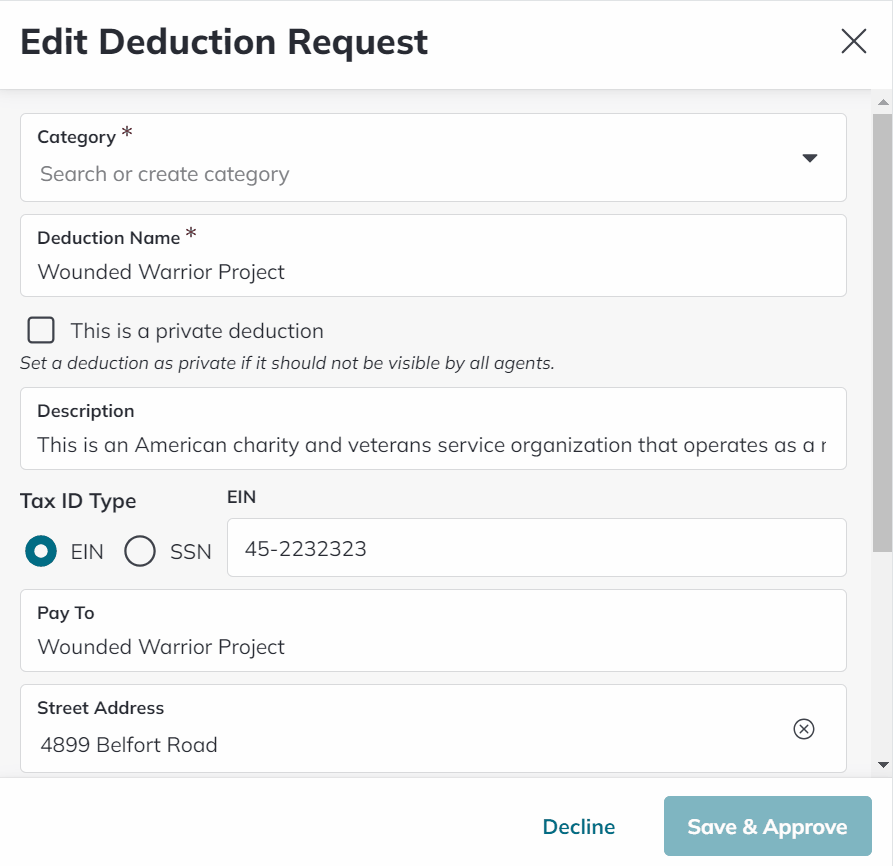Click the circled X icon beside Belfort Road
Screen dimensions: 893x866
point(804,729)
